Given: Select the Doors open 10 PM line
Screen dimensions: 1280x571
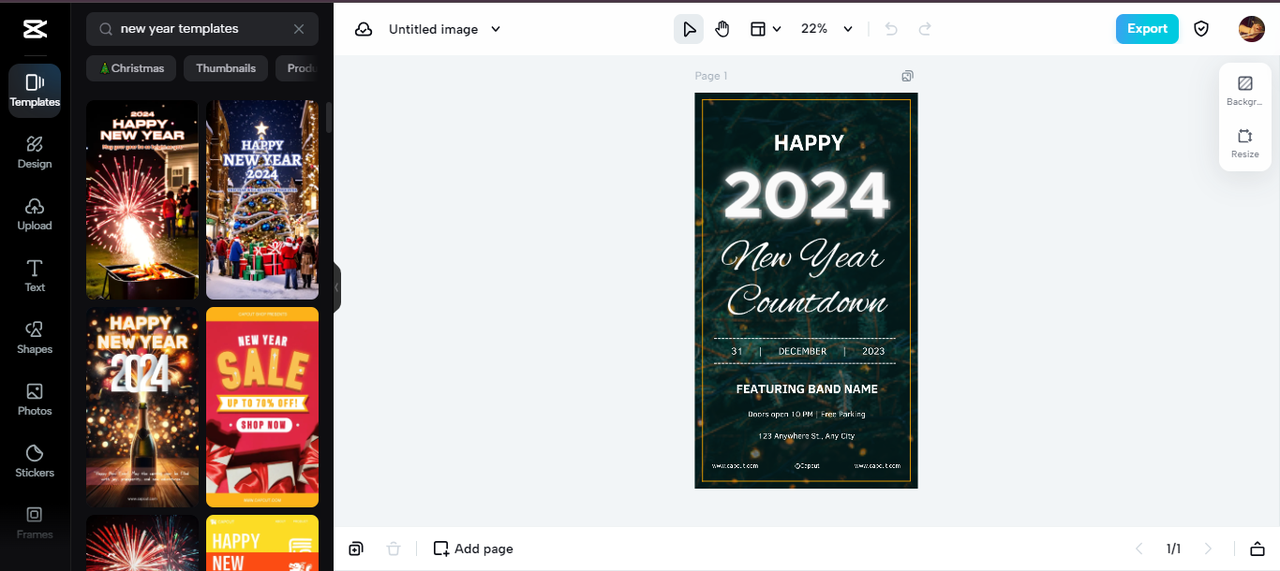Looking at the screenshot, I should (807, 414).
